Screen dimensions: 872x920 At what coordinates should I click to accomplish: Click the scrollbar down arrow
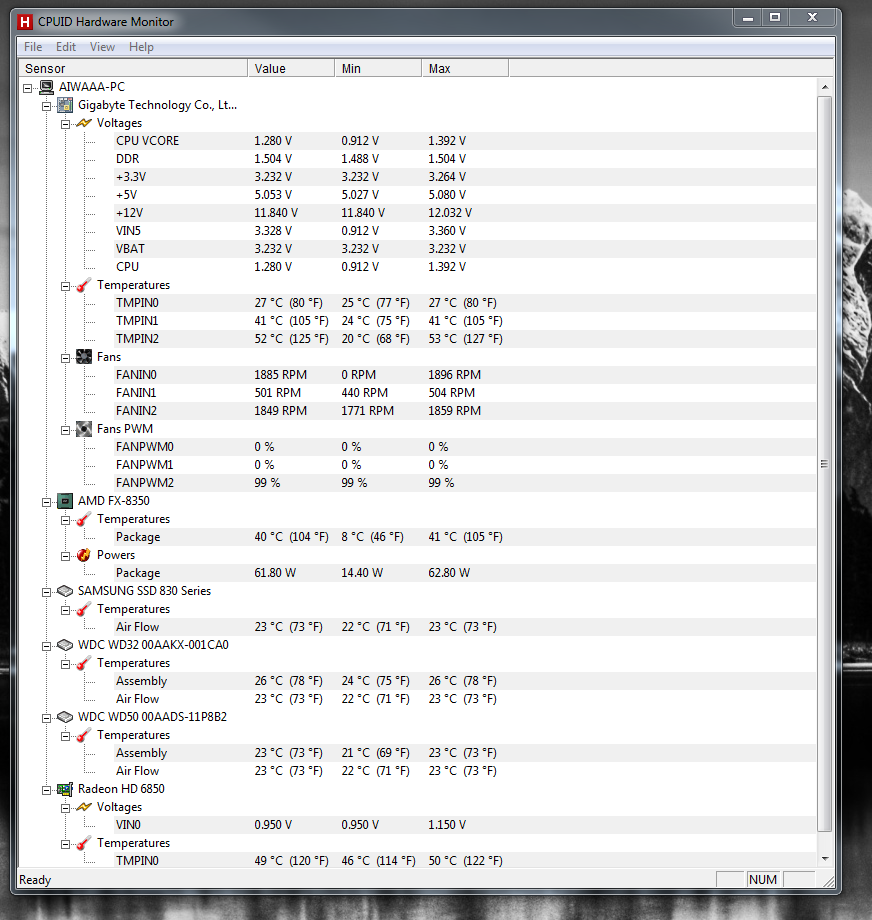click(x=824, y=859)
